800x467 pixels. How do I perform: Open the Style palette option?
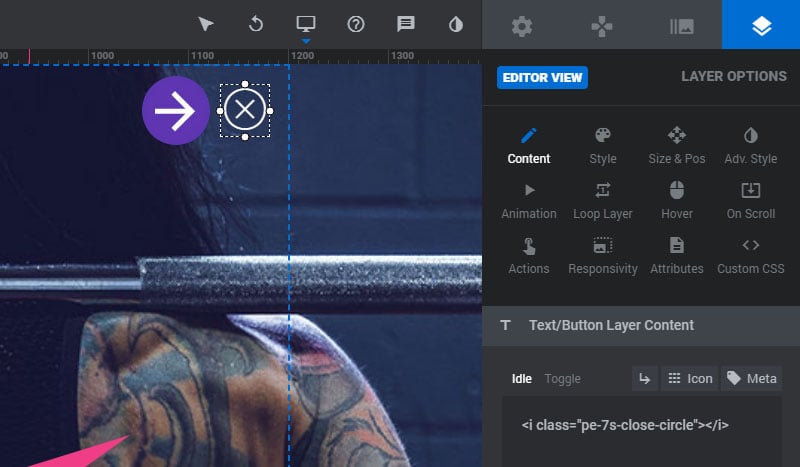603,146
